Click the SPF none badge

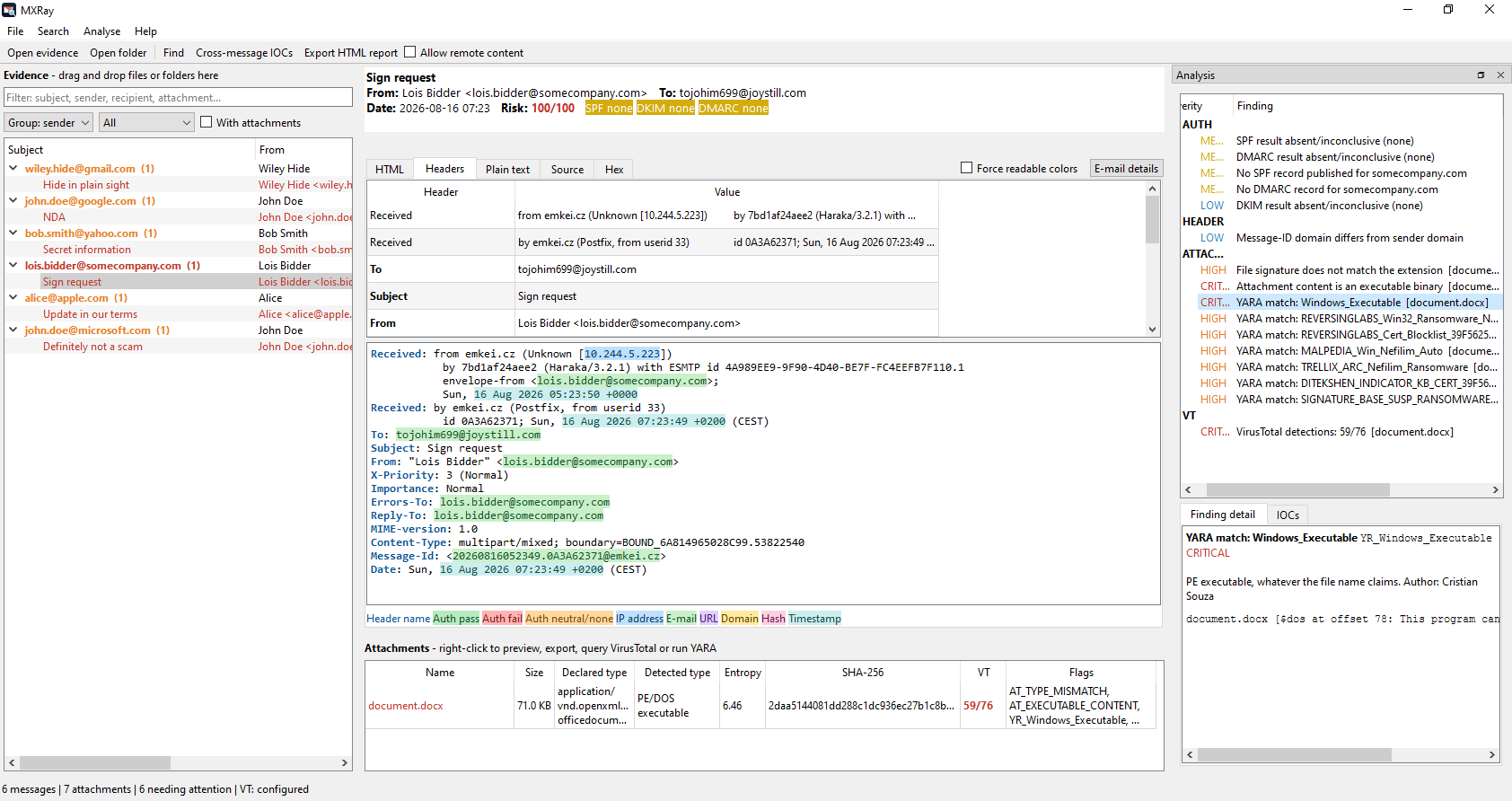tap(609, 108)
